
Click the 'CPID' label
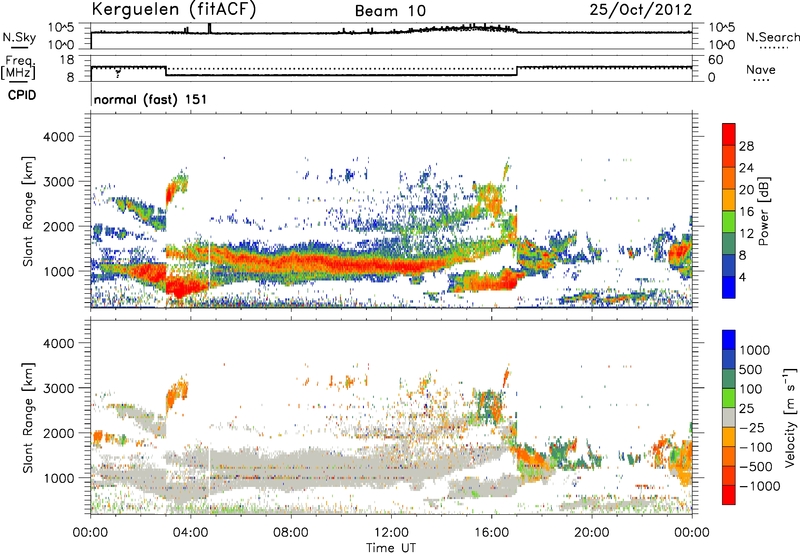tap(22, 95)
